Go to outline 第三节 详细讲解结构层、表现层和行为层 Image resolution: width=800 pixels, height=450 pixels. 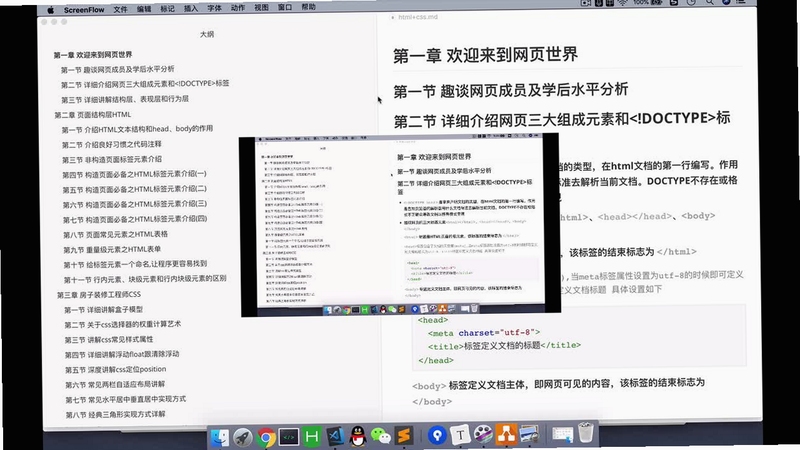[x=125, y=99]
